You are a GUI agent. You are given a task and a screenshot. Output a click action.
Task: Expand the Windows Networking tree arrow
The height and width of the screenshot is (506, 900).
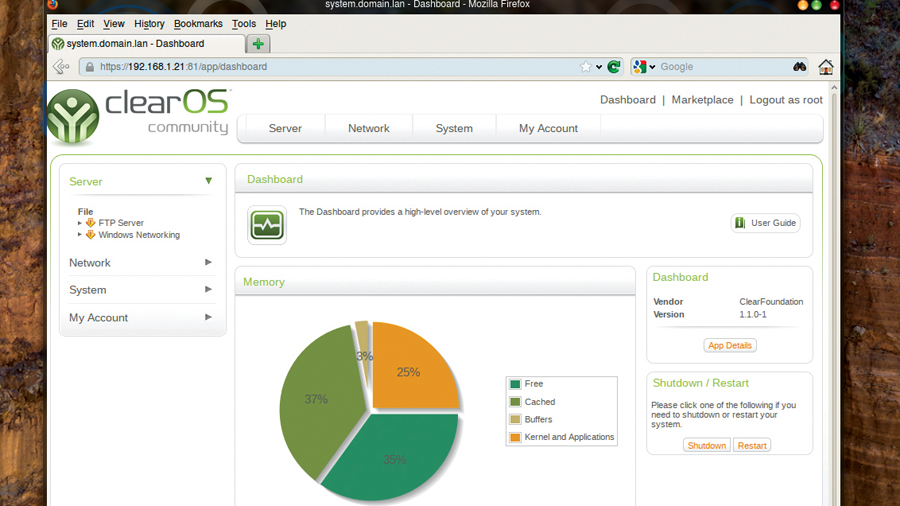coord(80,235)
